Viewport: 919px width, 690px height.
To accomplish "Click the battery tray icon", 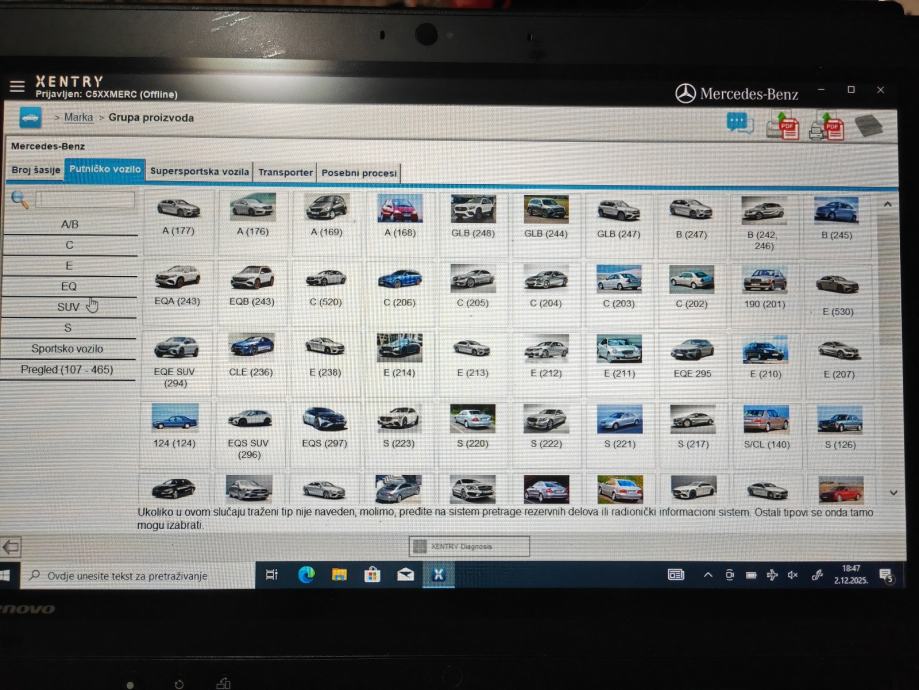I will pyautogui.click(x=751, y=576).
